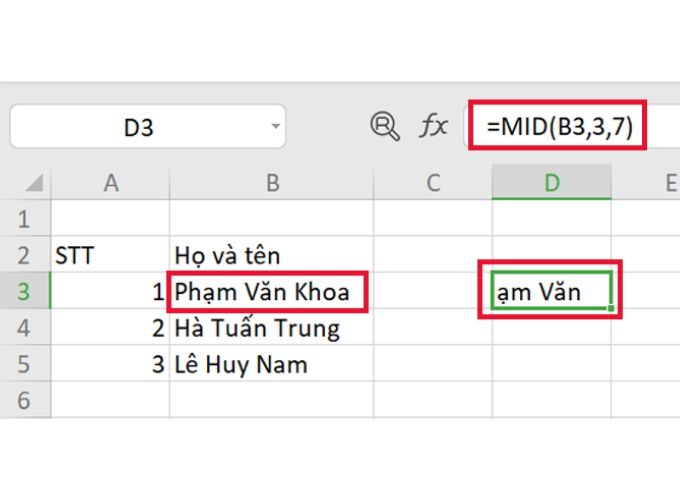
Task: Select column C header
Action: [432, 182]
